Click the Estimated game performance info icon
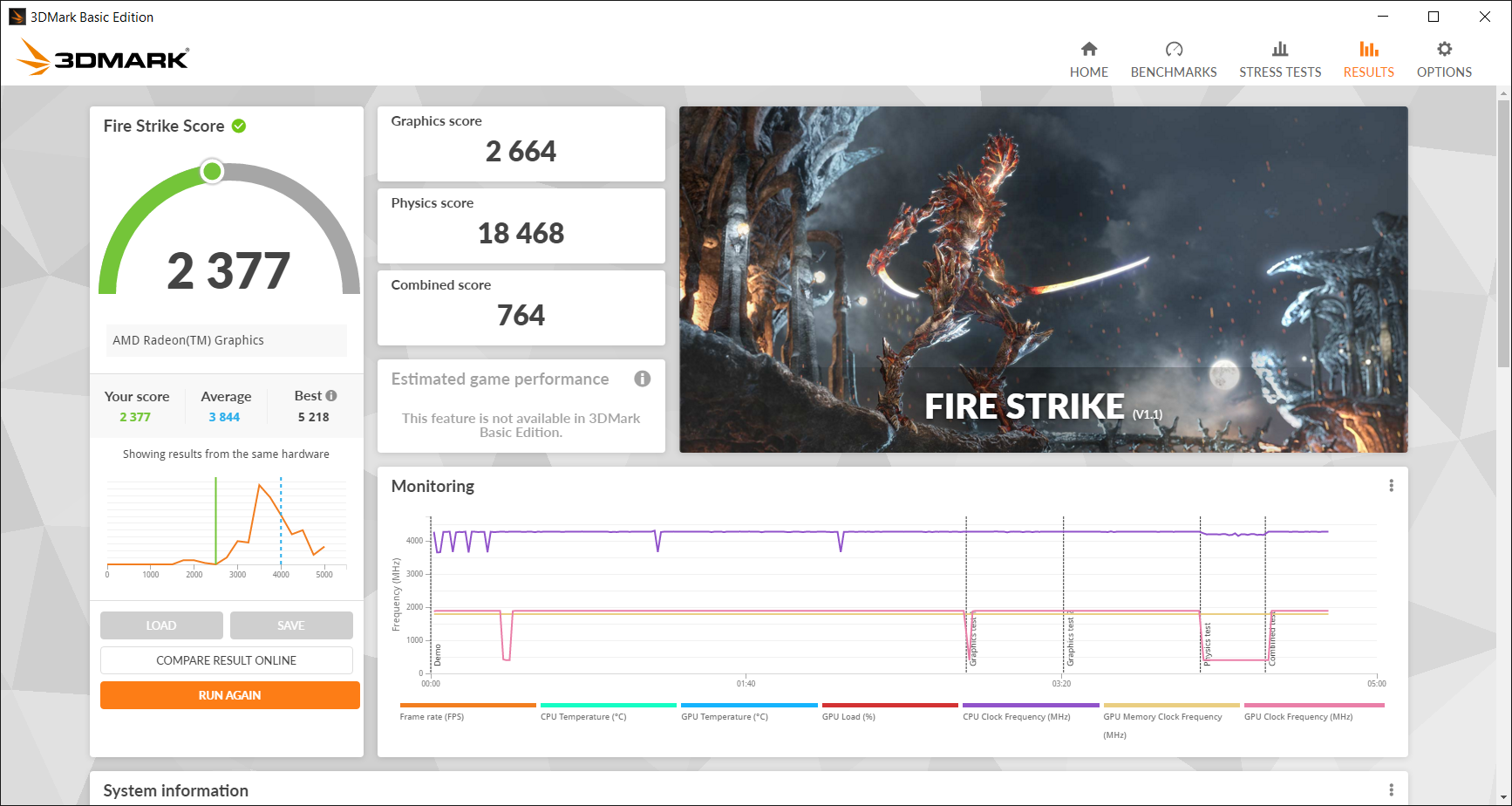 coord(643,379)
